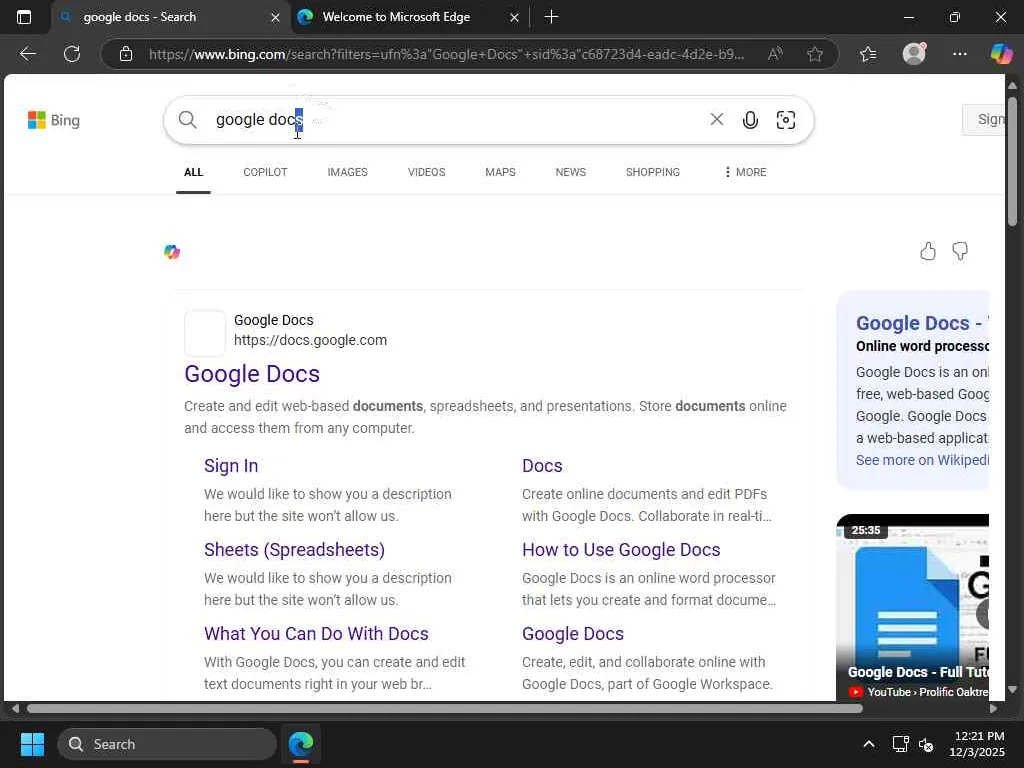The image size is (1024, 768).
Task: Switch to NEWS search tab
Action: [571, 172]
